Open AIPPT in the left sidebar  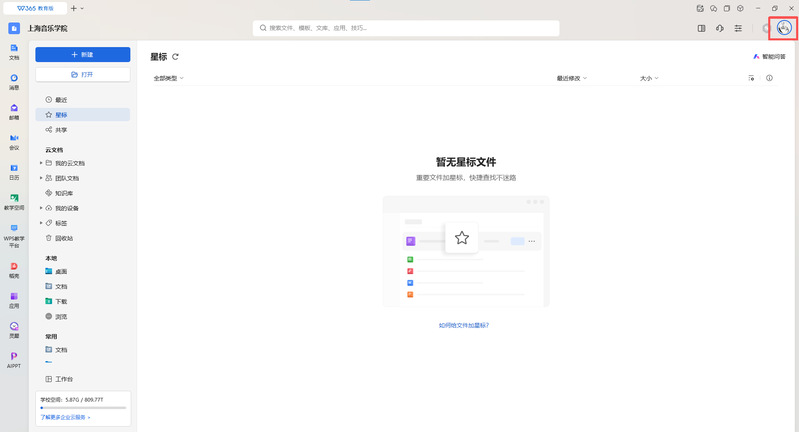(14, 359)
